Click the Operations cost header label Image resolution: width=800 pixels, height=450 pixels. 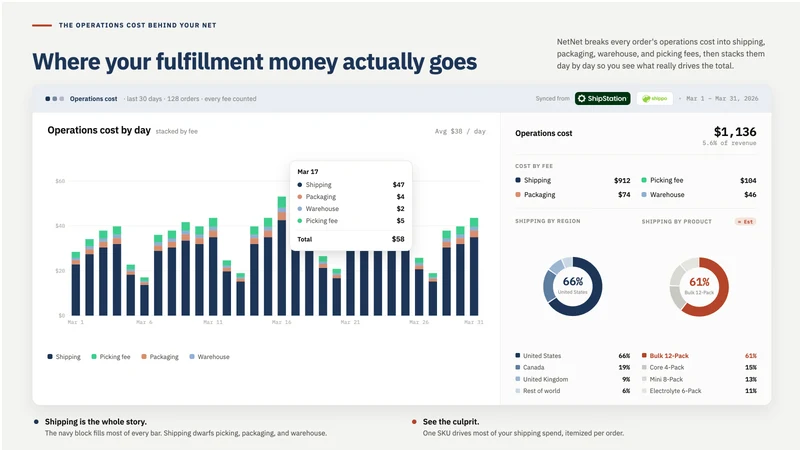[93, 99]
